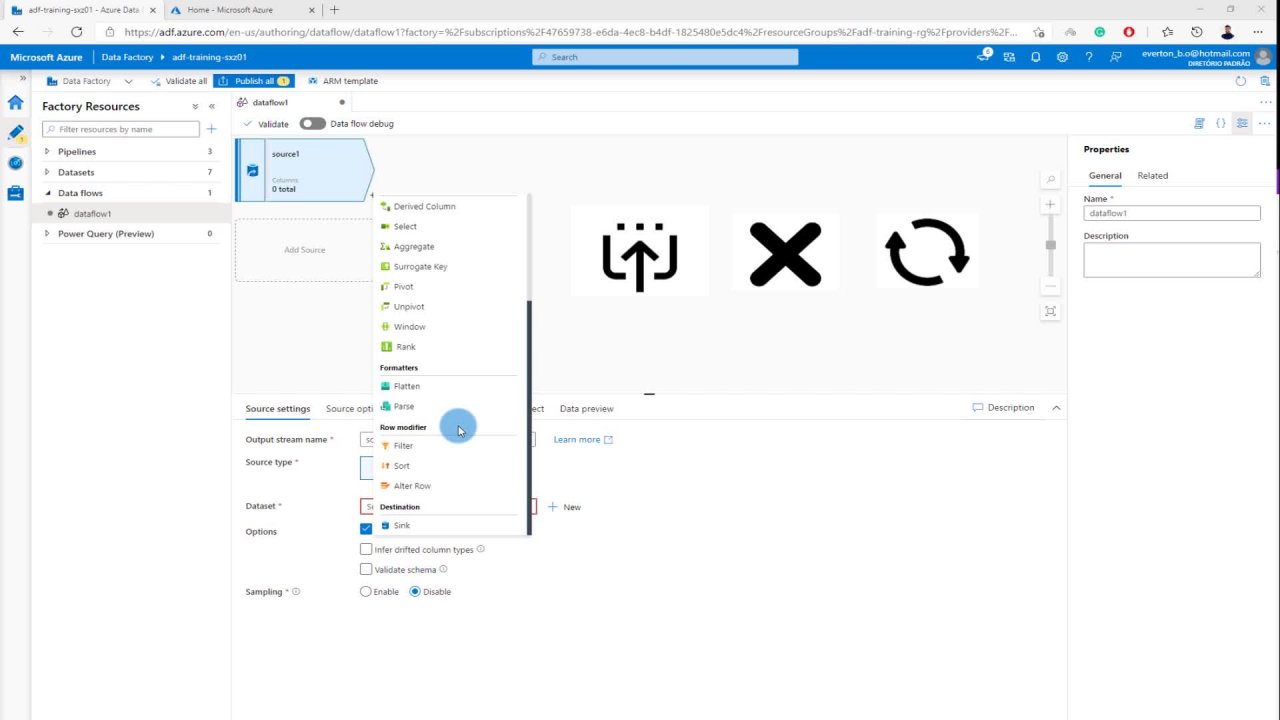Image resolution: width=1280 pixels, height=720 pixels.
Task: Open the code view braces icon
Action: (x=1220, y=123)
